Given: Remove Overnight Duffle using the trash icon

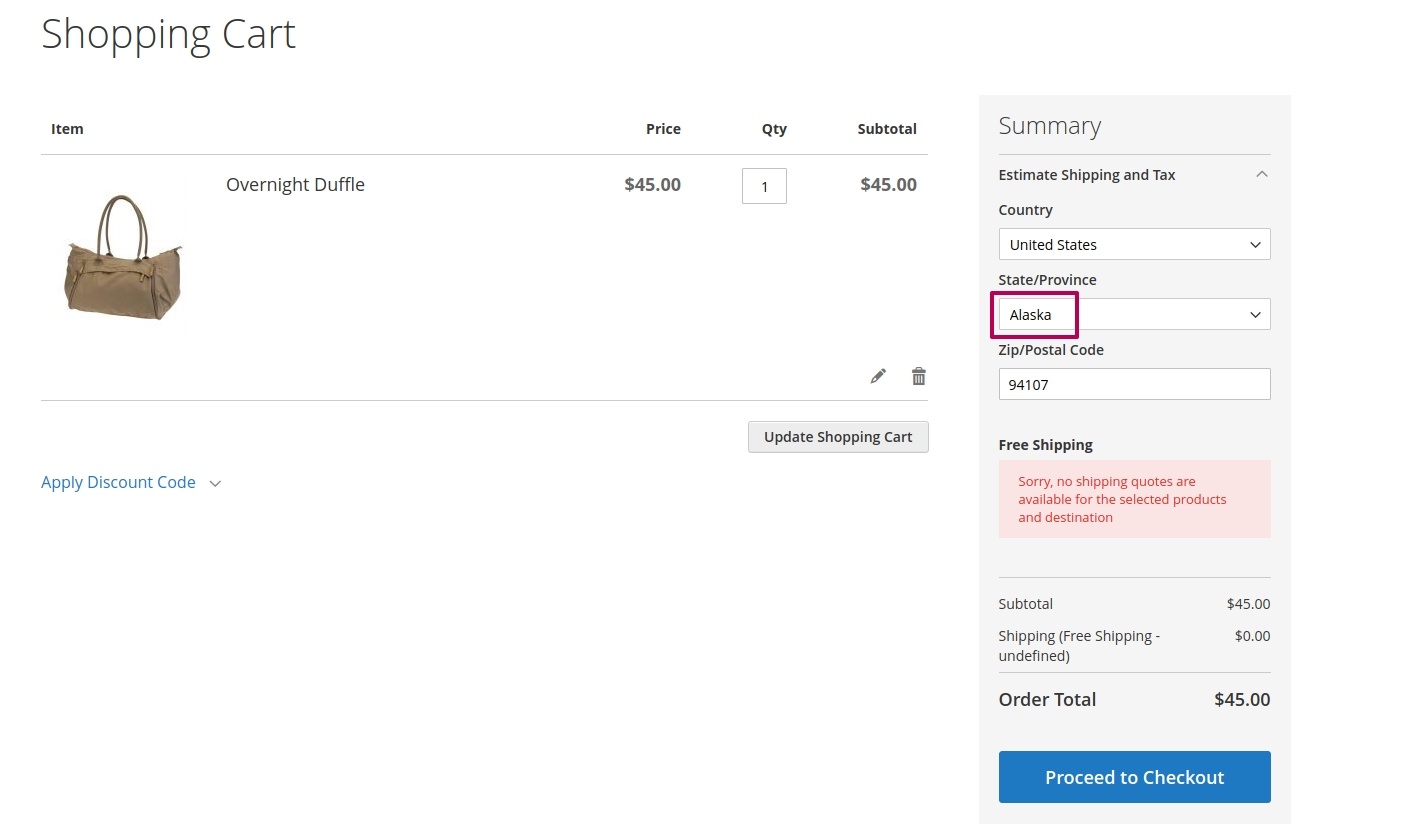Looking at the screenshot, I should 918,376.
